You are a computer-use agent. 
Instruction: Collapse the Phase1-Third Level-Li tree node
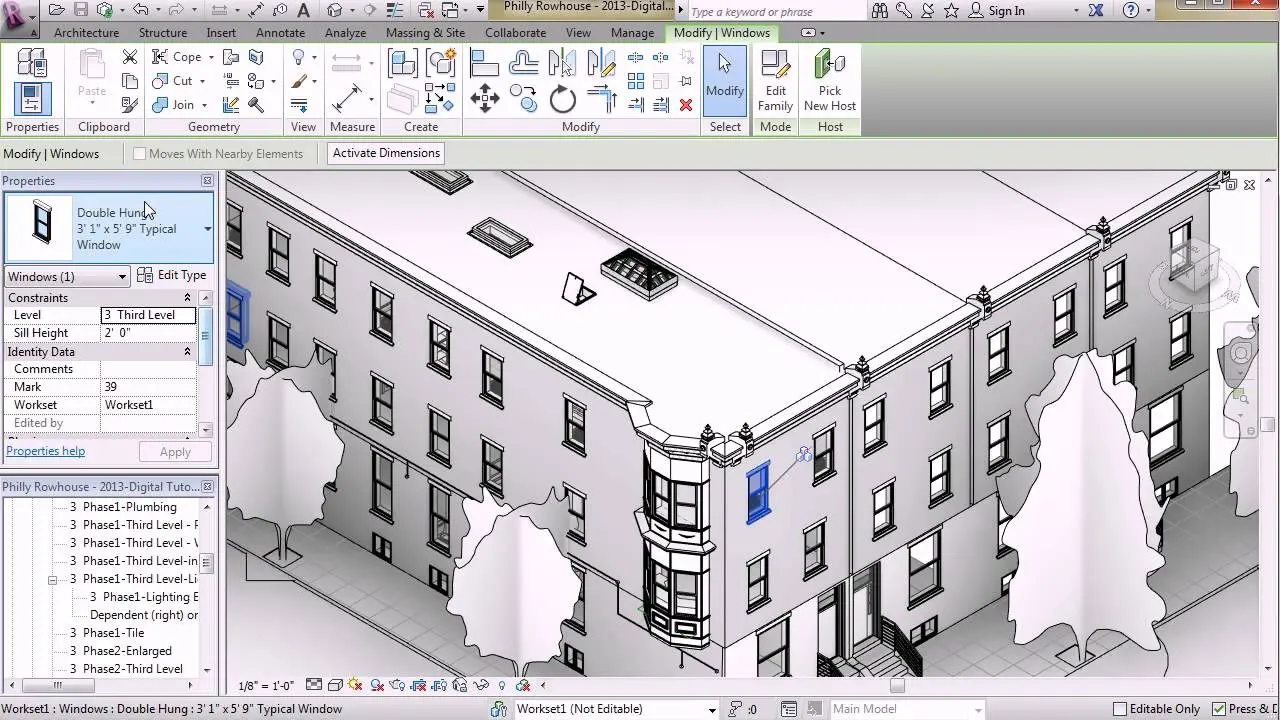coord(52,580)
